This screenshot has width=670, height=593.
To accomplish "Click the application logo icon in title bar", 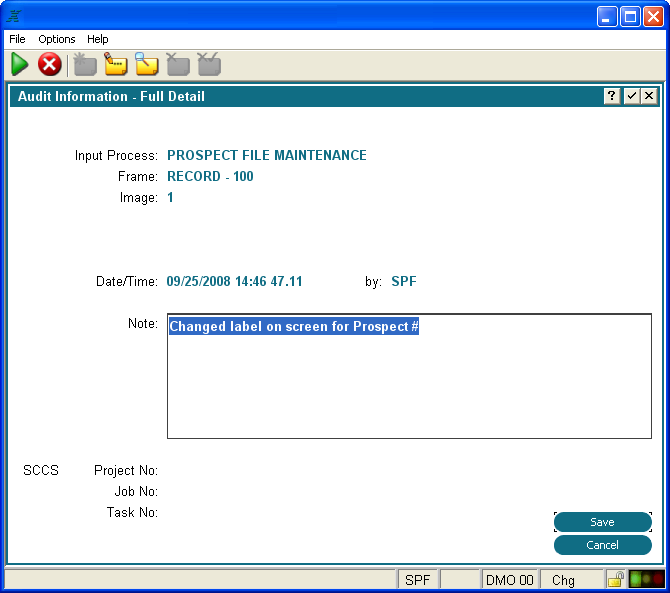I will click(x=14, y=16).
